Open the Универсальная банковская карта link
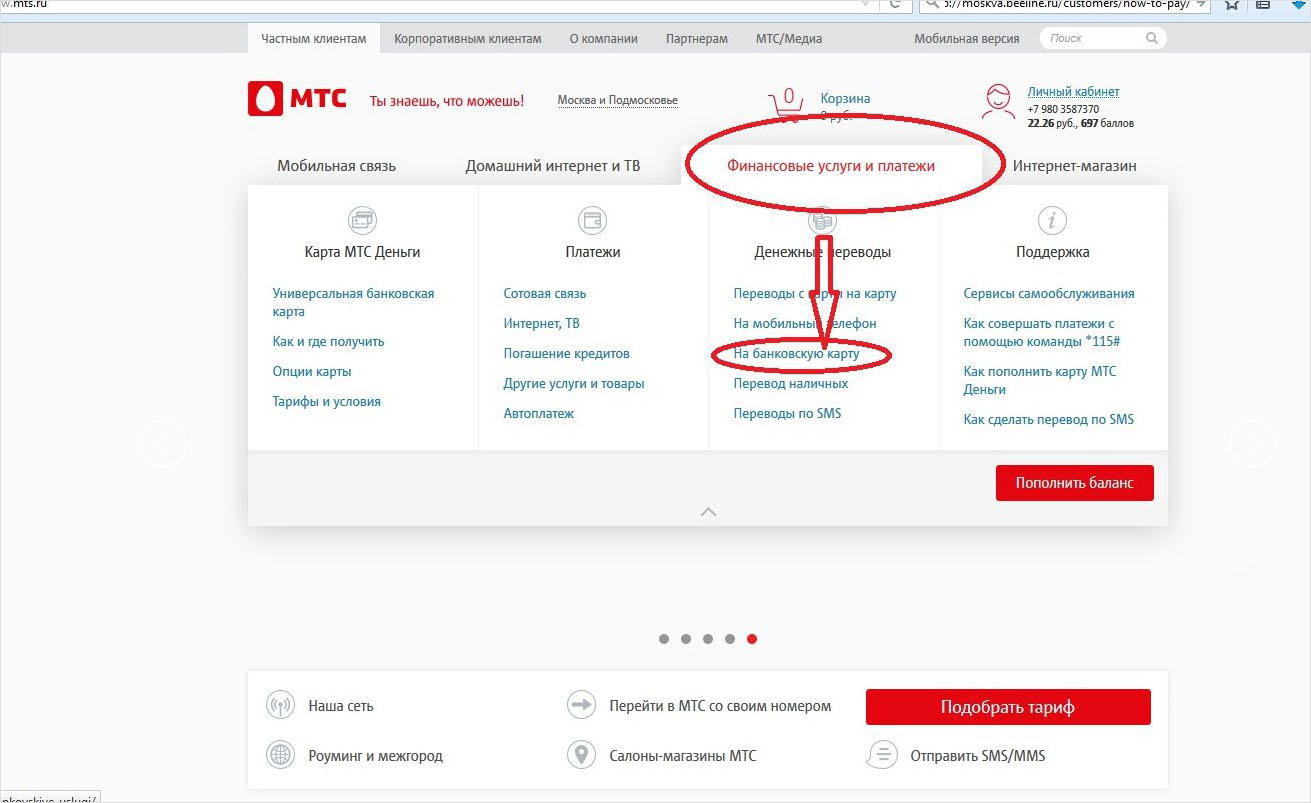1311x803 pixels. tap(354, 303)
